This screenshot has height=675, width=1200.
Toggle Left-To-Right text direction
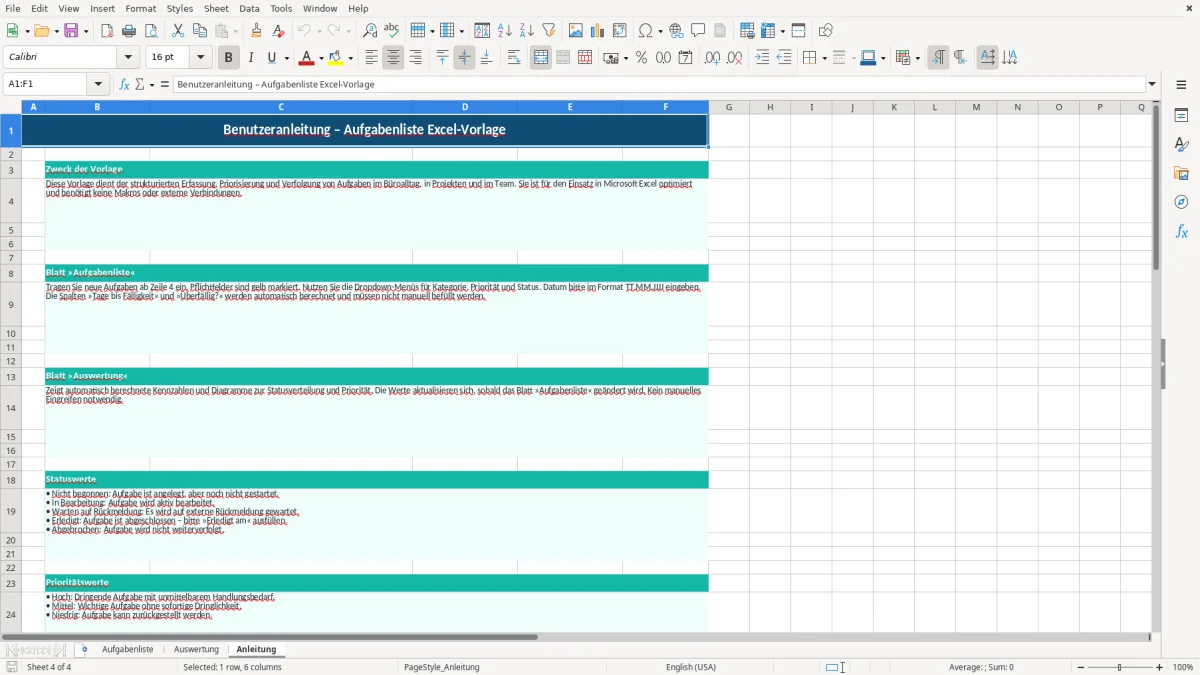pos(938,58)
